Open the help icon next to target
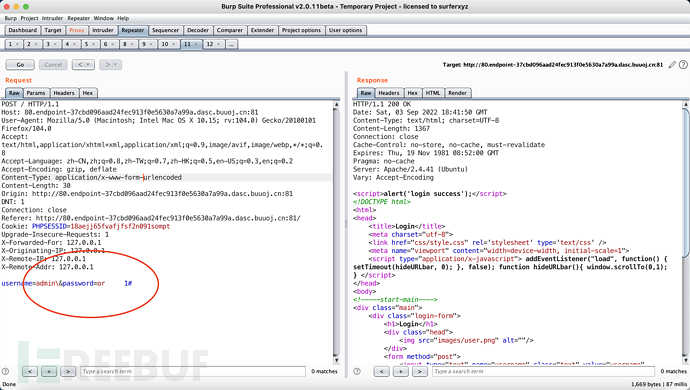The height and width of the screenshot is (390, 690). pyautogui.click(x=683, y=65)
